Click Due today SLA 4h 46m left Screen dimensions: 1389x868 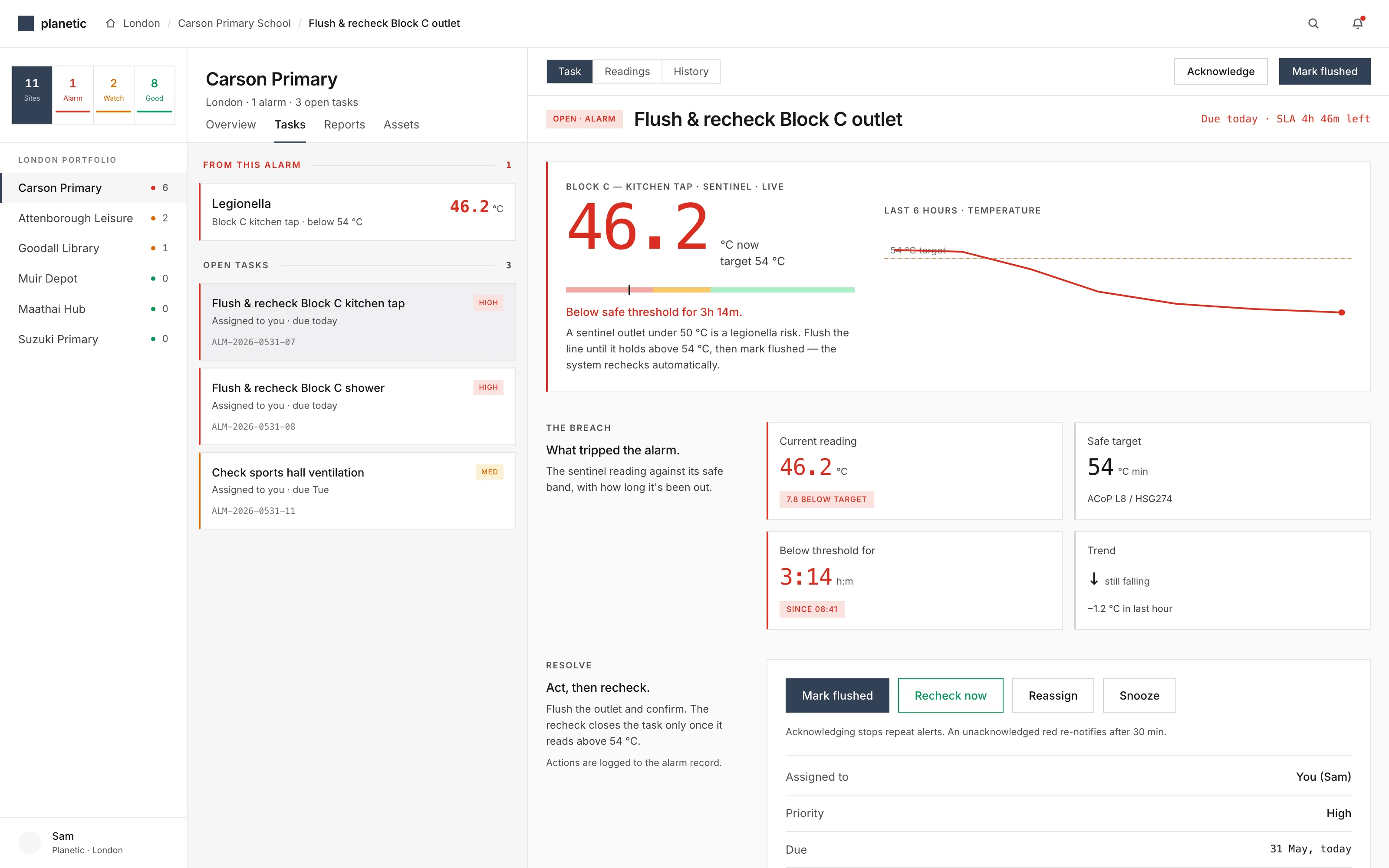(x=1286, y=119)
